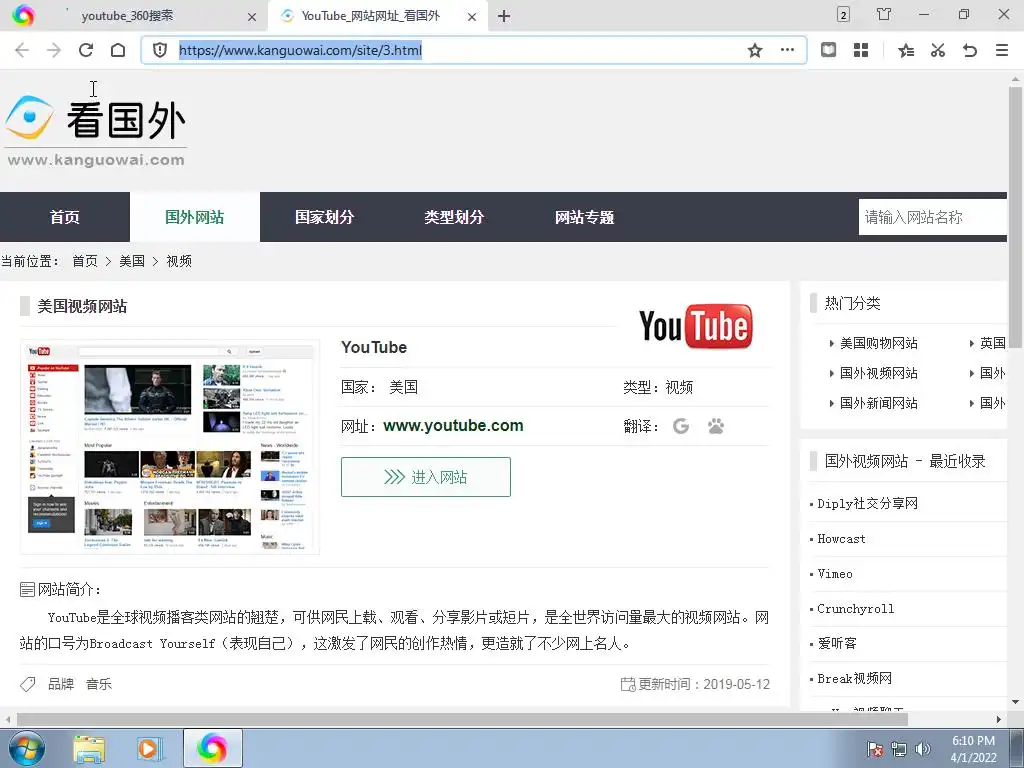Open Vimeo sidebar link
The height and width of the screenshot is (768, 1024).
[x=835, y=574]
